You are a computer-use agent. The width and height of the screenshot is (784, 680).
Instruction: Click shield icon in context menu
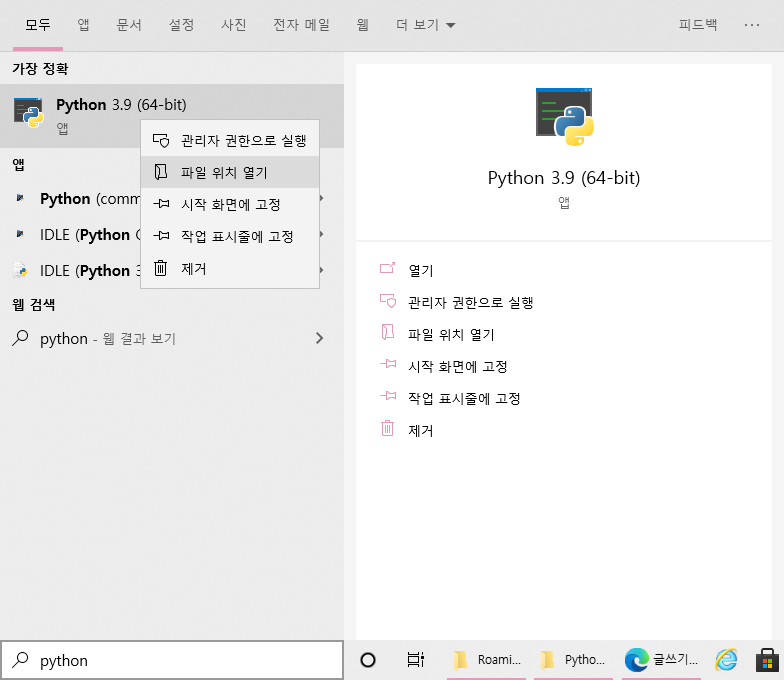point(161,140)
